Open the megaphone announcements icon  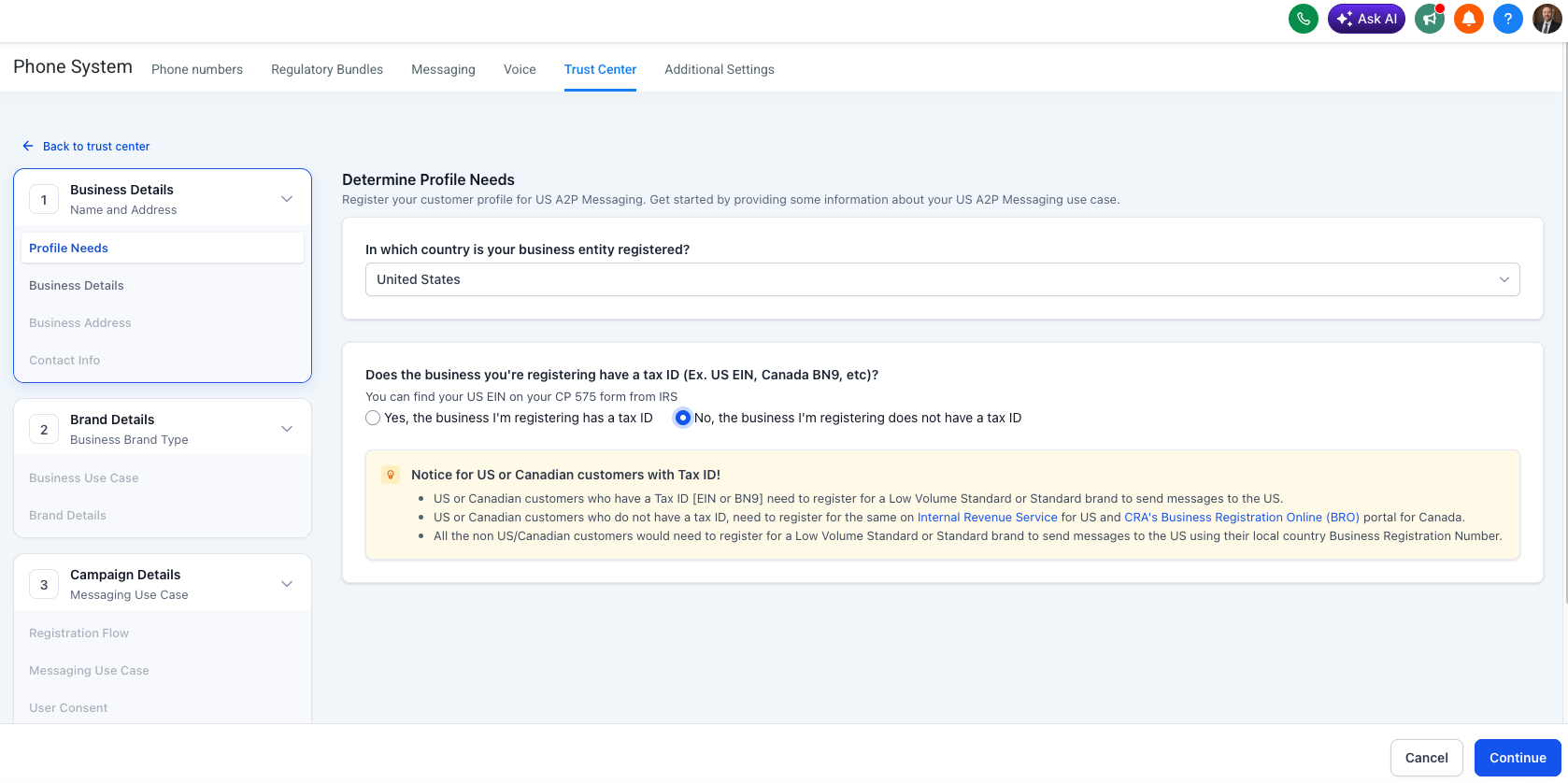(1430, 19)
